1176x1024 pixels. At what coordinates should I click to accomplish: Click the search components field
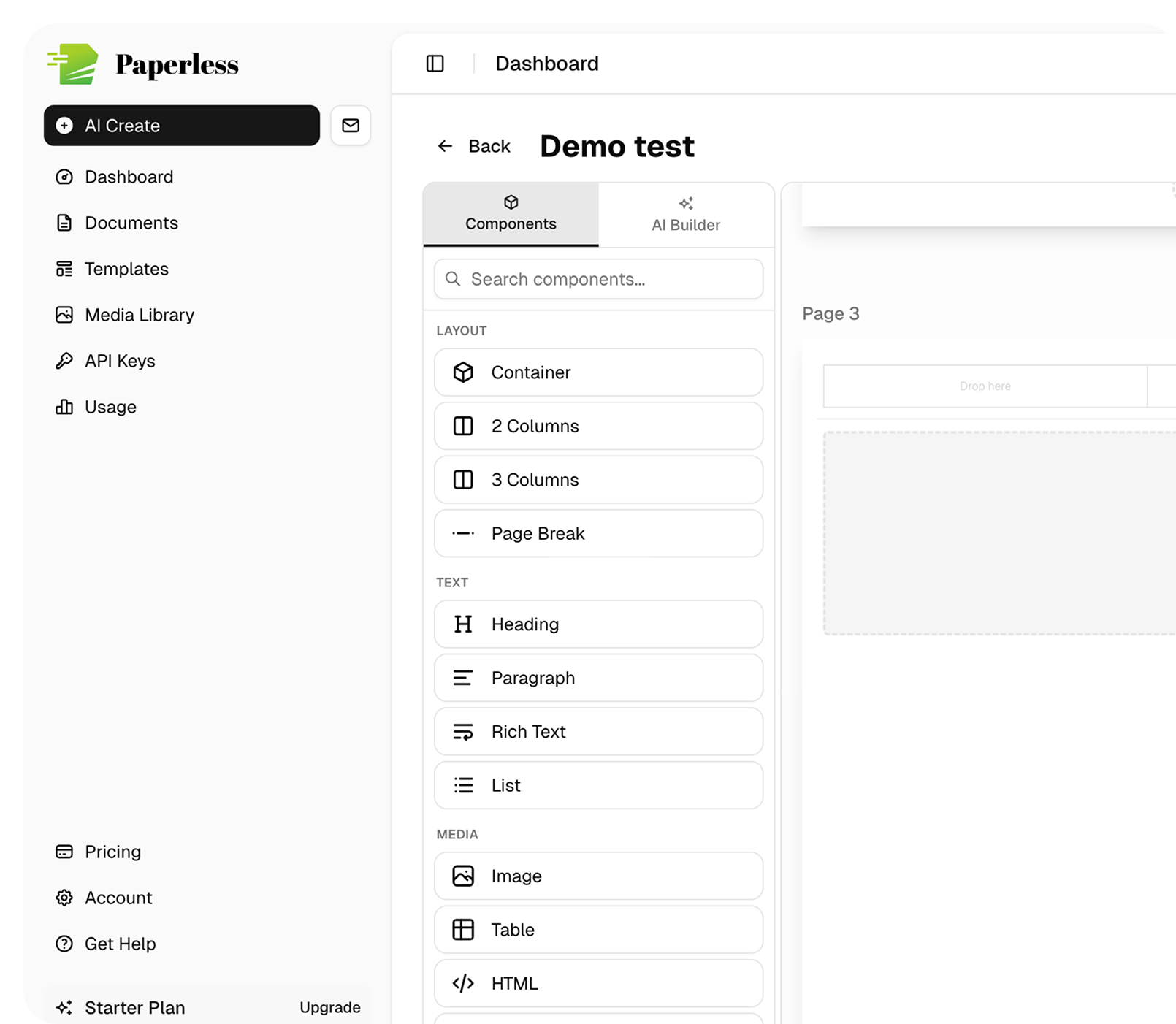click(597, 279)
